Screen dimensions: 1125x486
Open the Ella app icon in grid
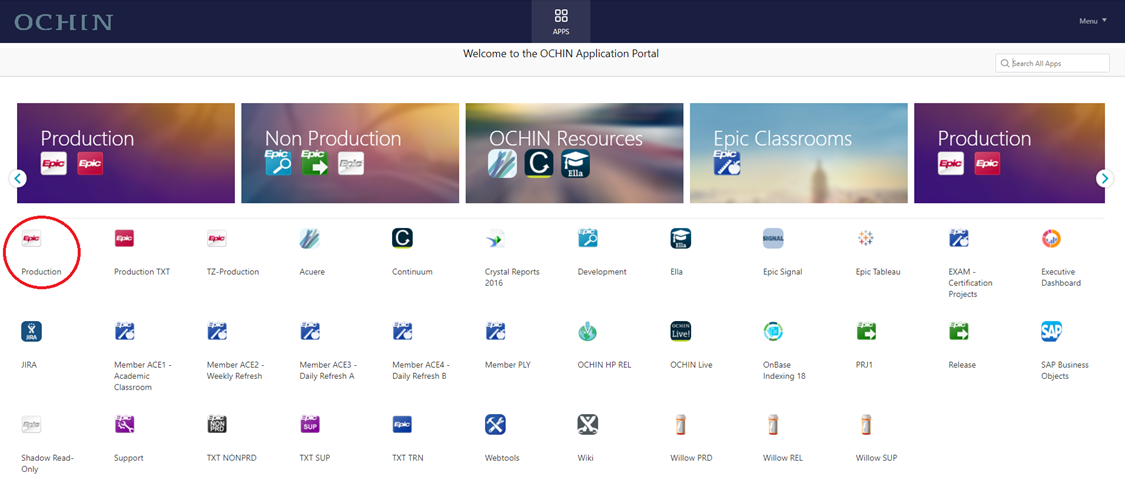(x=680, y=239)
